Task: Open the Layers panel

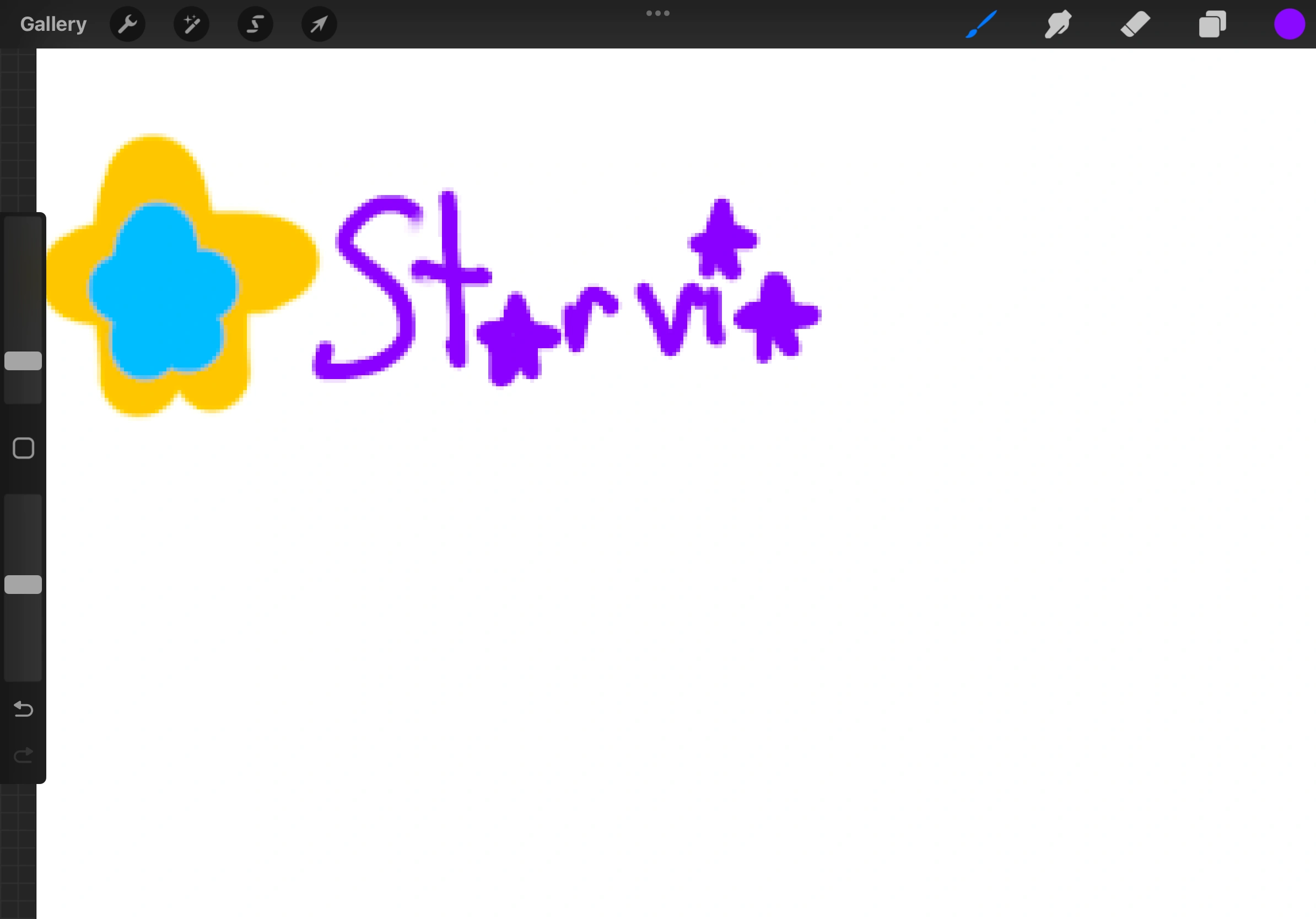Action: point(1212,24)
